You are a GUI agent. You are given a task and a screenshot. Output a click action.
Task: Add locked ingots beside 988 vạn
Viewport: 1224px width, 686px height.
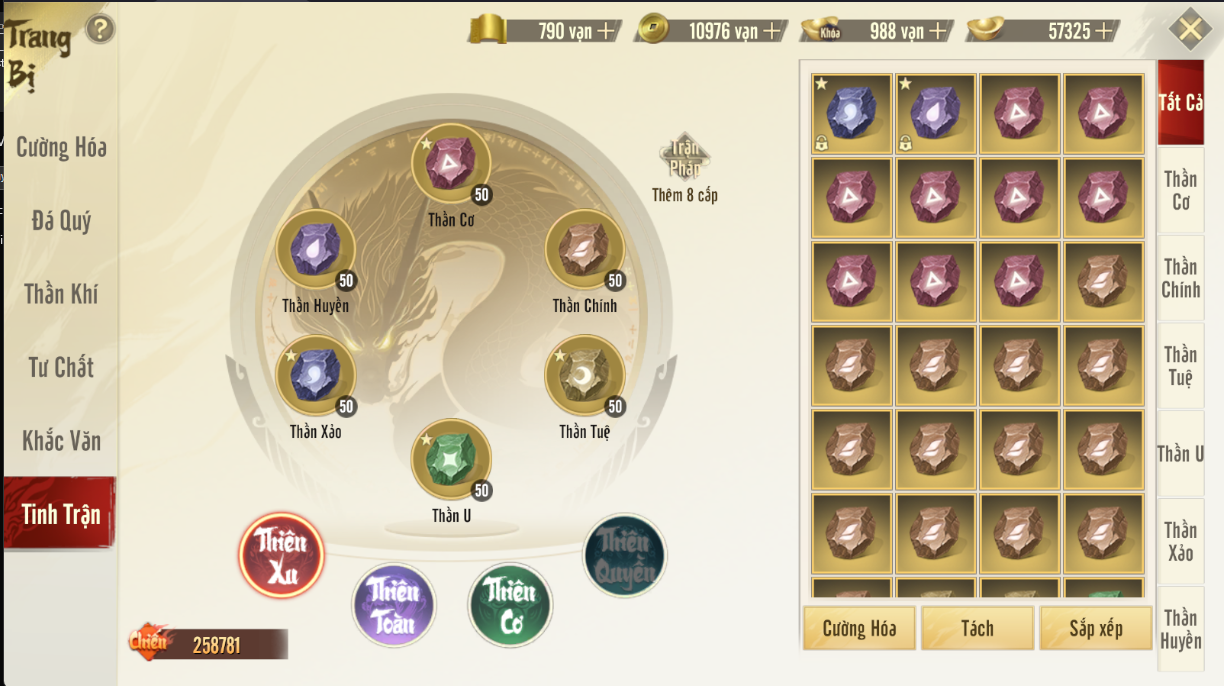click(x=938, y=31)
